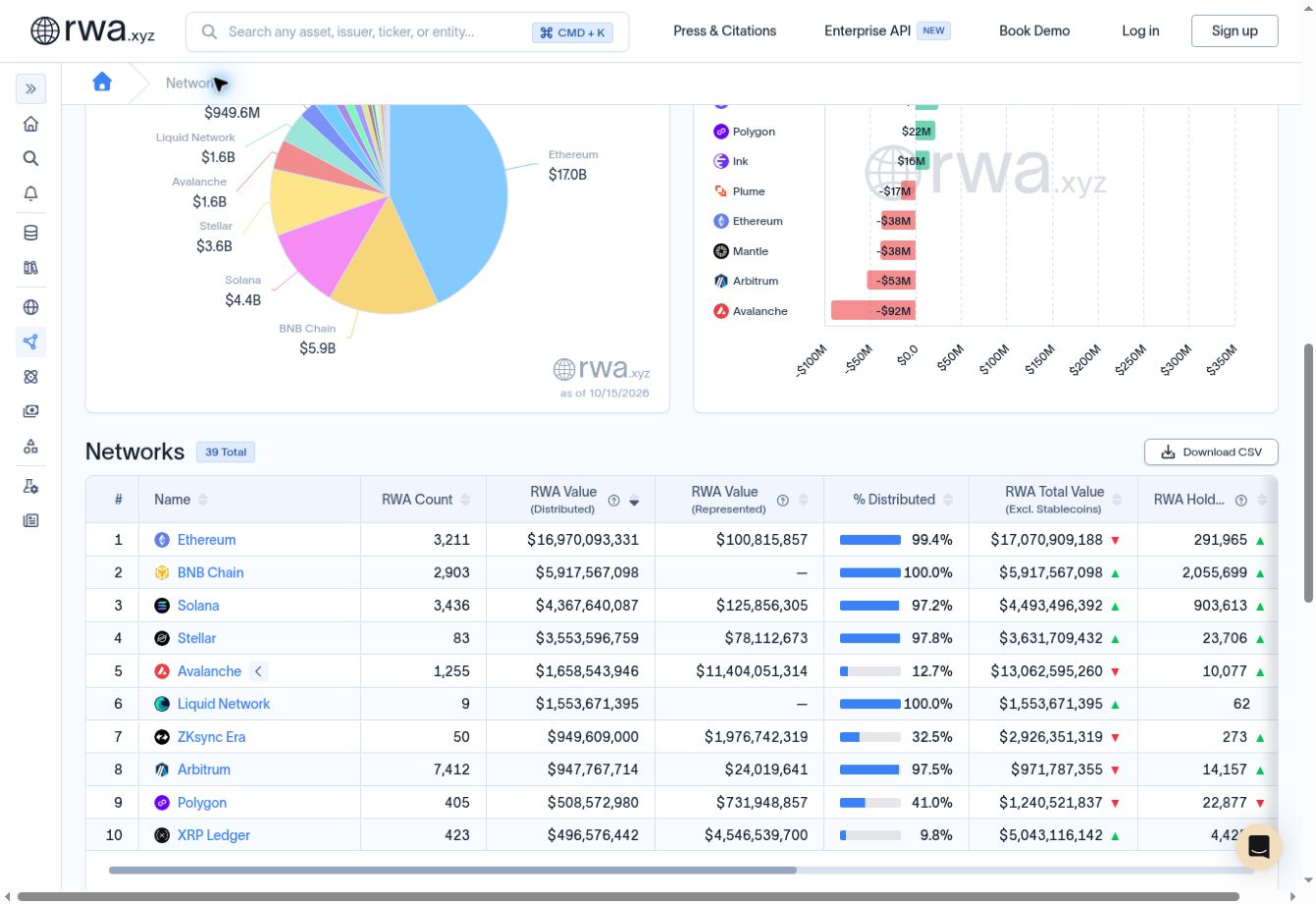Click the rwa.xyz logo in header
This screenshot has width=1316, height=904.
coord(92,30)
